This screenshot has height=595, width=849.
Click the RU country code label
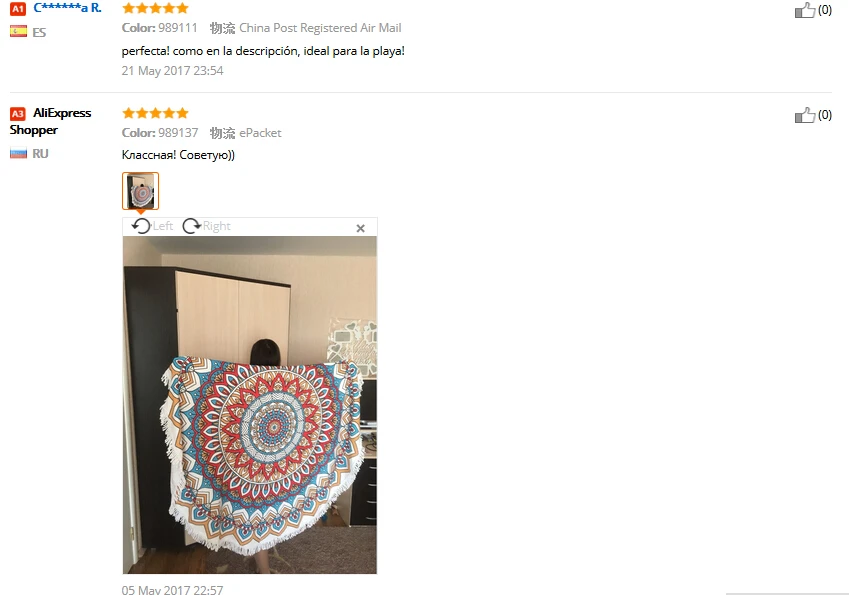pyautogui.click(x=40, y=154)
